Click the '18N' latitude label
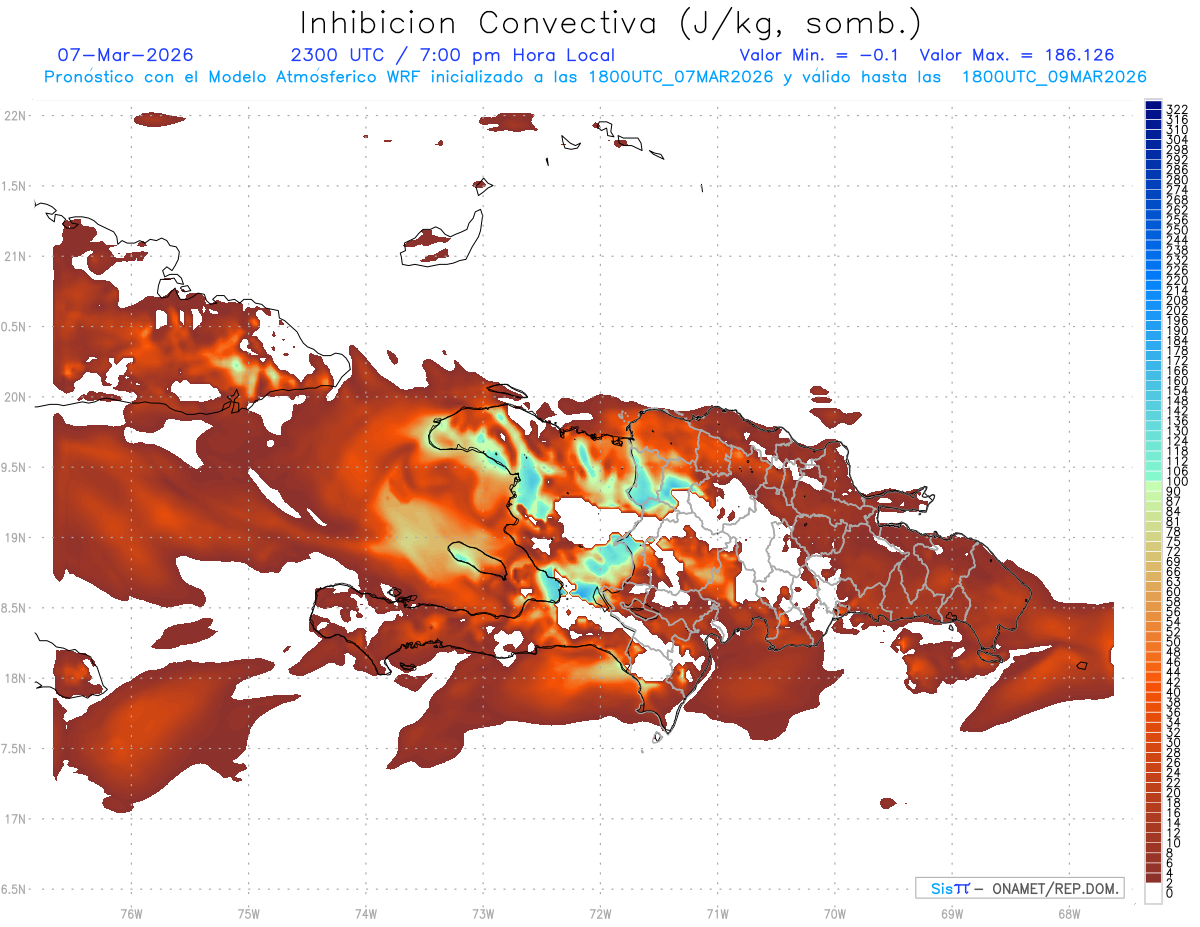Image resolution: width=1200 pixels, height=927 pixels. [16, 678]
